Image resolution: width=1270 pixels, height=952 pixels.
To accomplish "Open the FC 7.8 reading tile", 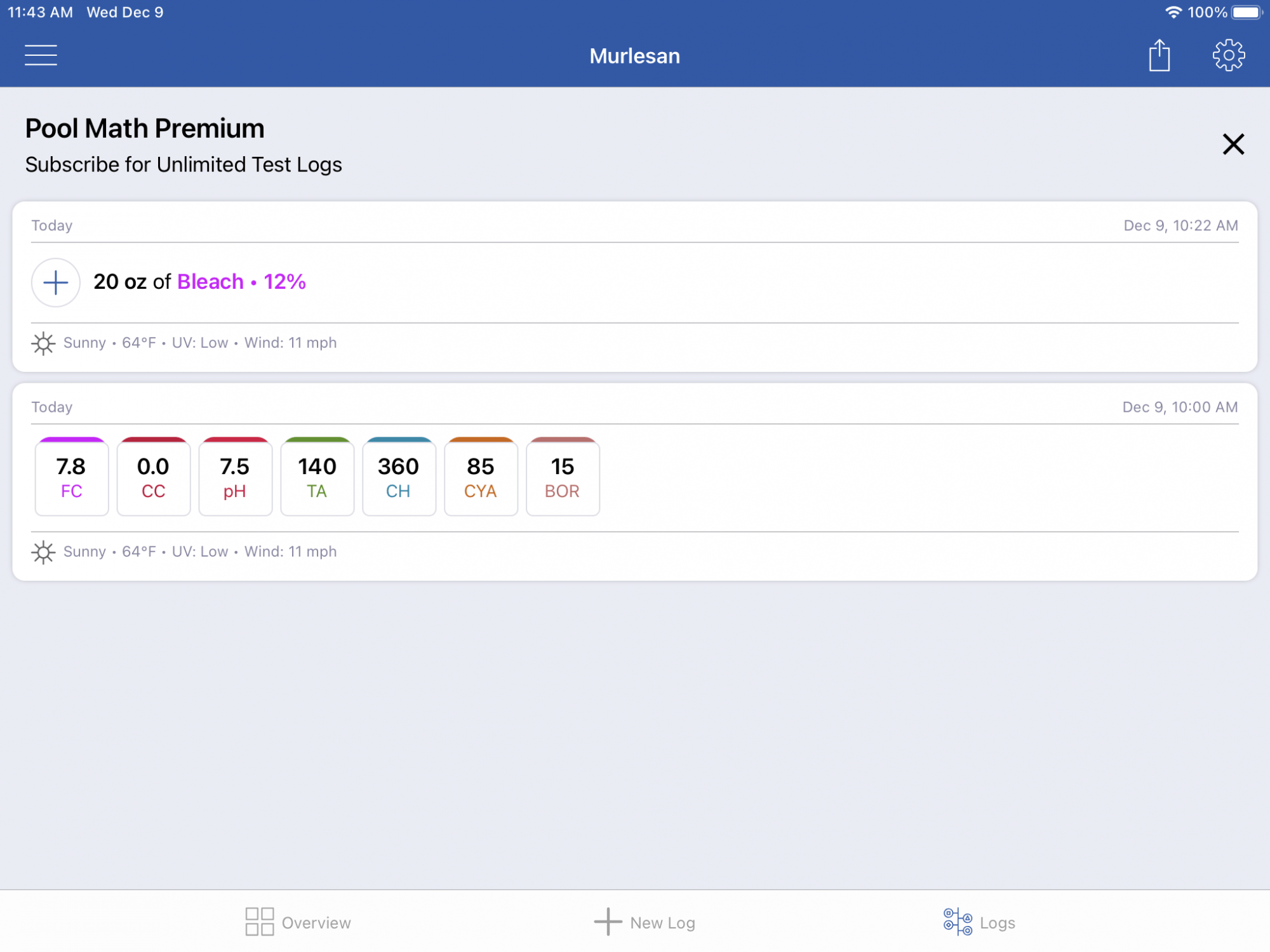I will (72, 477).
